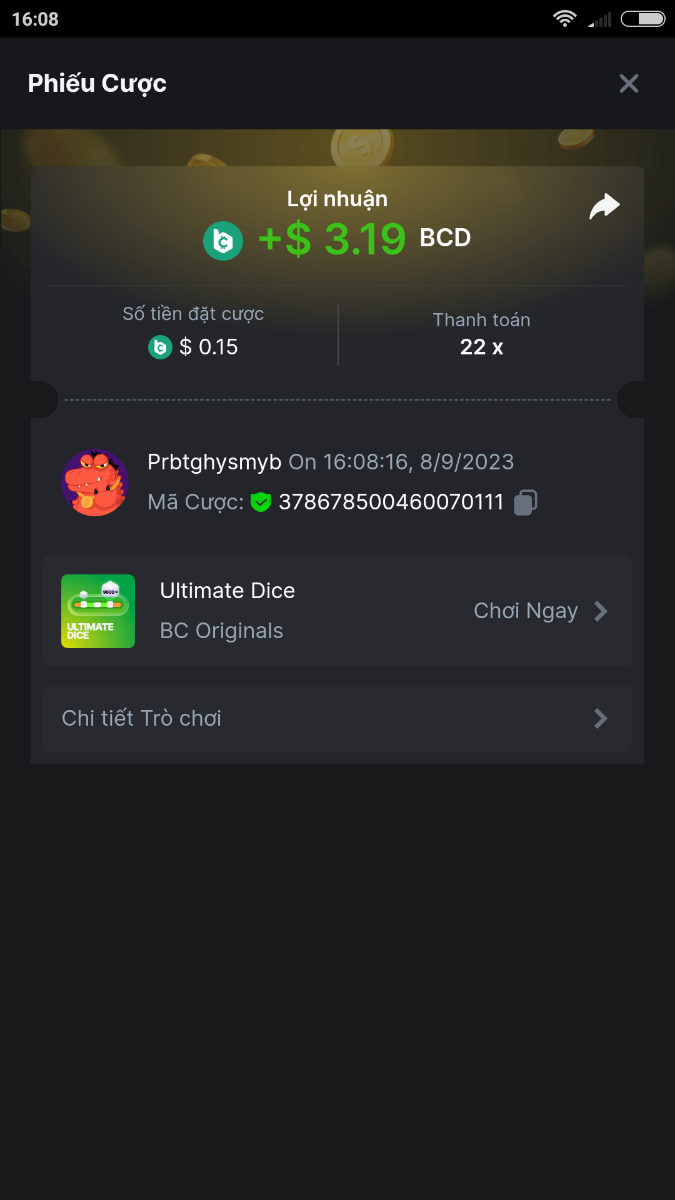Tap the Chơi Ngay play now link

[525, 611]
